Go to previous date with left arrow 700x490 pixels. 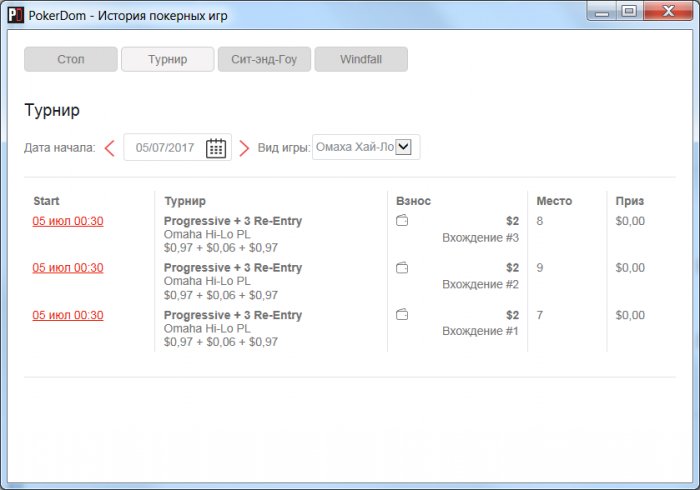109,148
